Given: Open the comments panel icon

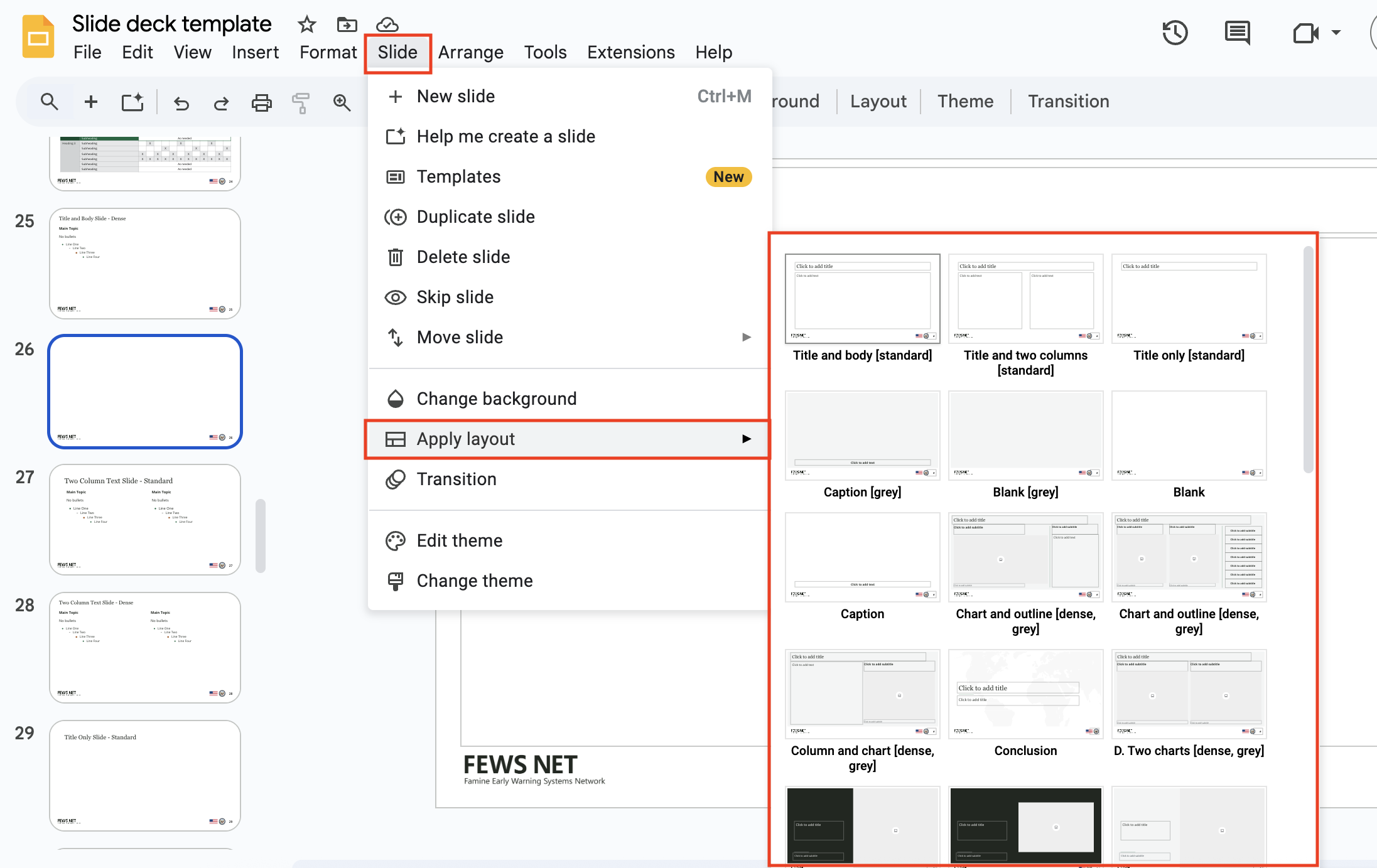Looking at the screenshot, I should coord(1237,33).
